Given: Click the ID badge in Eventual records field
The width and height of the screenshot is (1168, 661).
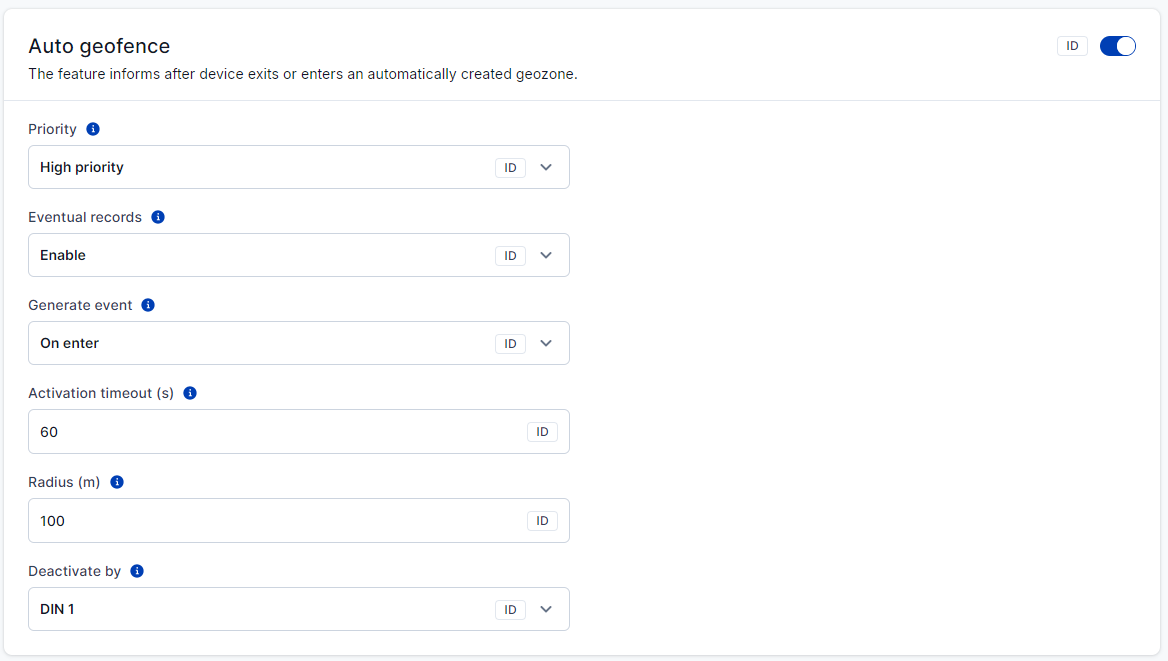Looking at the screenshot, I should (x=510, y=256).
